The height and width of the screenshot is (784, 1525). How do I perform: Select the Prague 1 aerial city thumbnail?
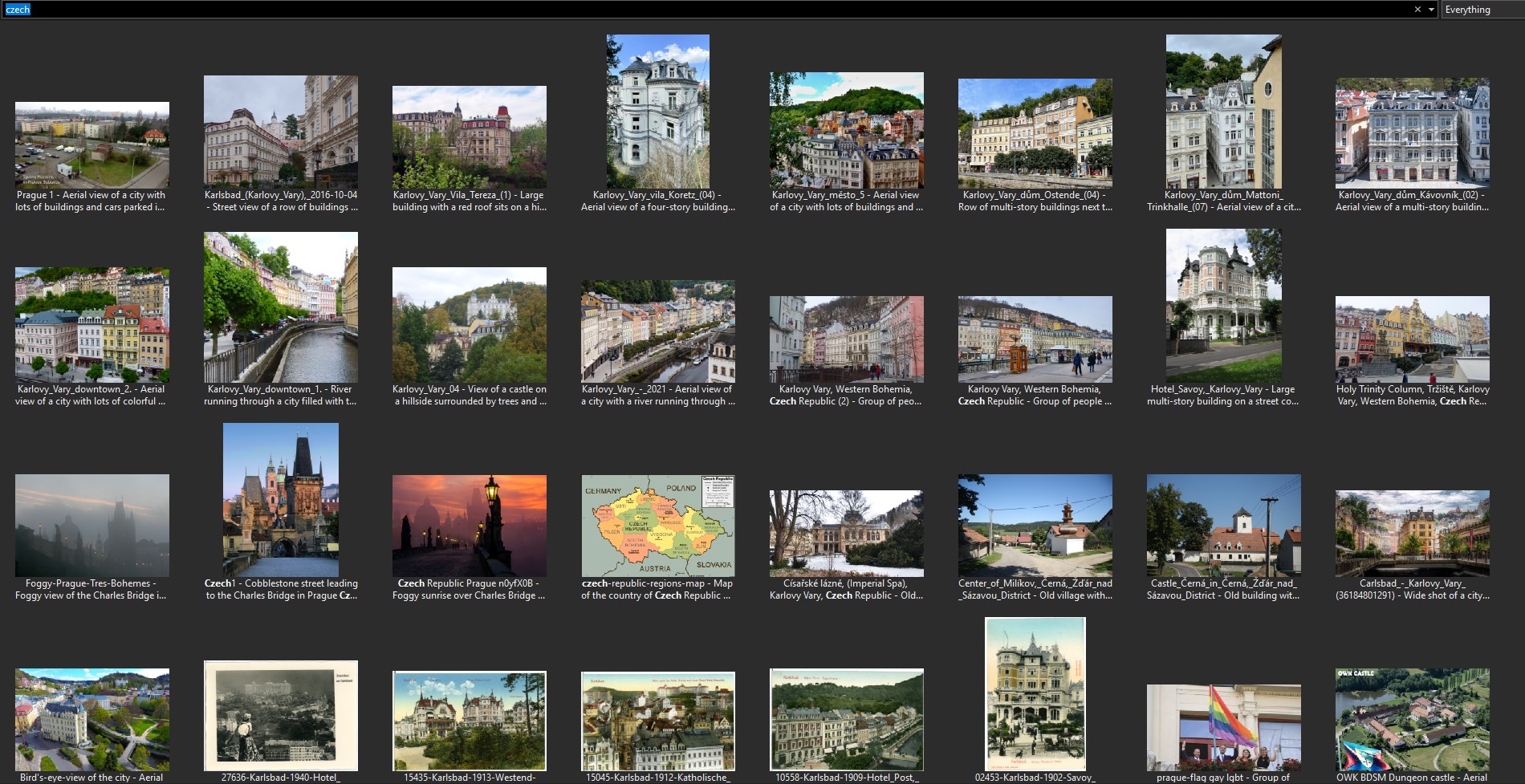(x=92, y=145)
